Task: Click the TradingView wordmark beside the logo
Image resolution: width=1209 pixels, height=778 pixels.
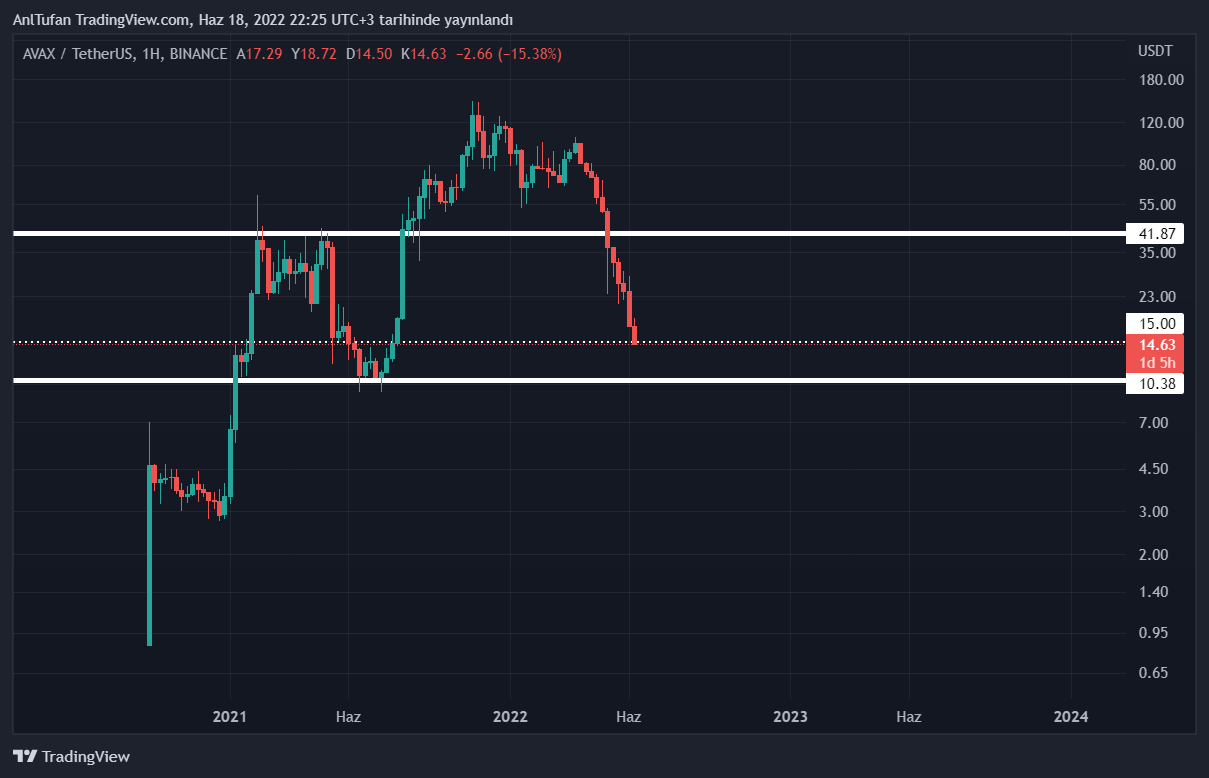Action: (x=86, y=757)
